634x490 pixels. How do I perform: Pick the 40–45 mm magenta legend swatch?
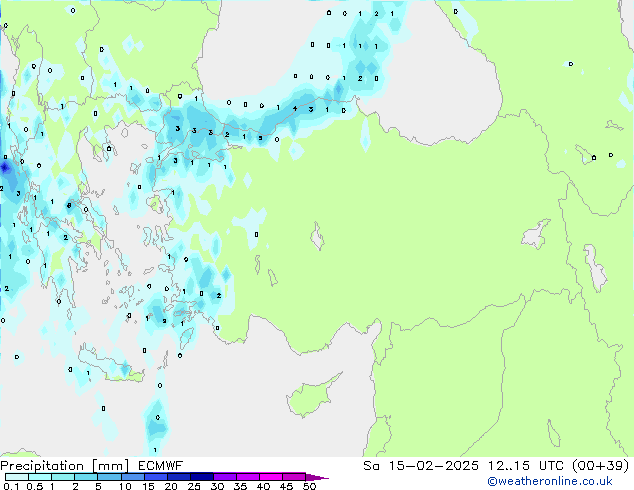(271, 477)
